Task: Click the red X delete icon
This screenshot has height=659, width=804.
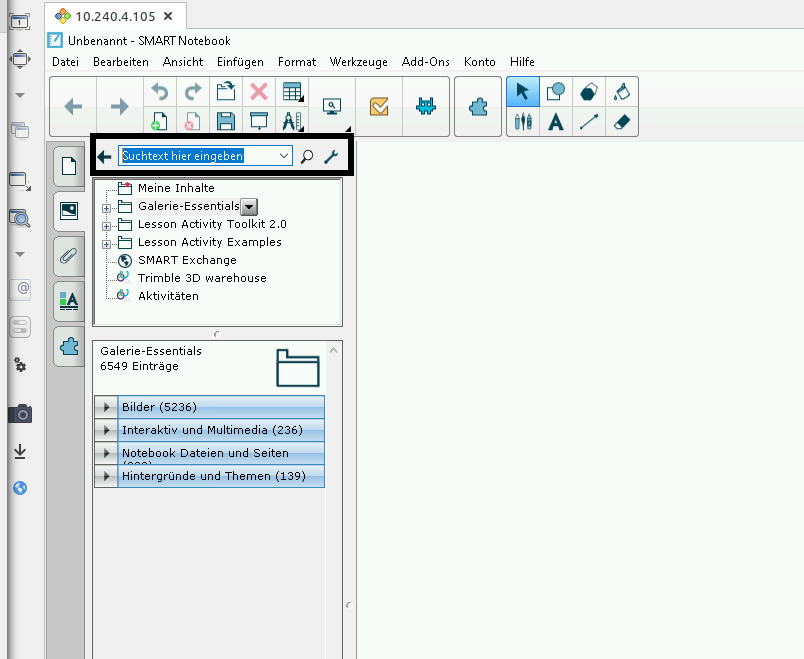Action: coord(259,92)
